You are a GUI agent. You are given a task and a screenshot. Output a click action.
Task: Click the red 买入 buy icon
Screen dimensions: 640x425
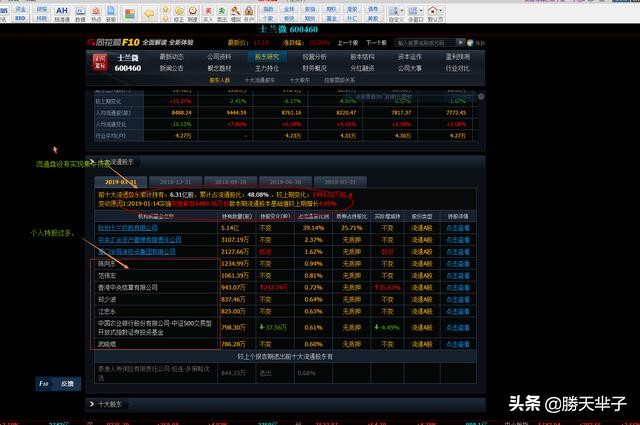208,14
